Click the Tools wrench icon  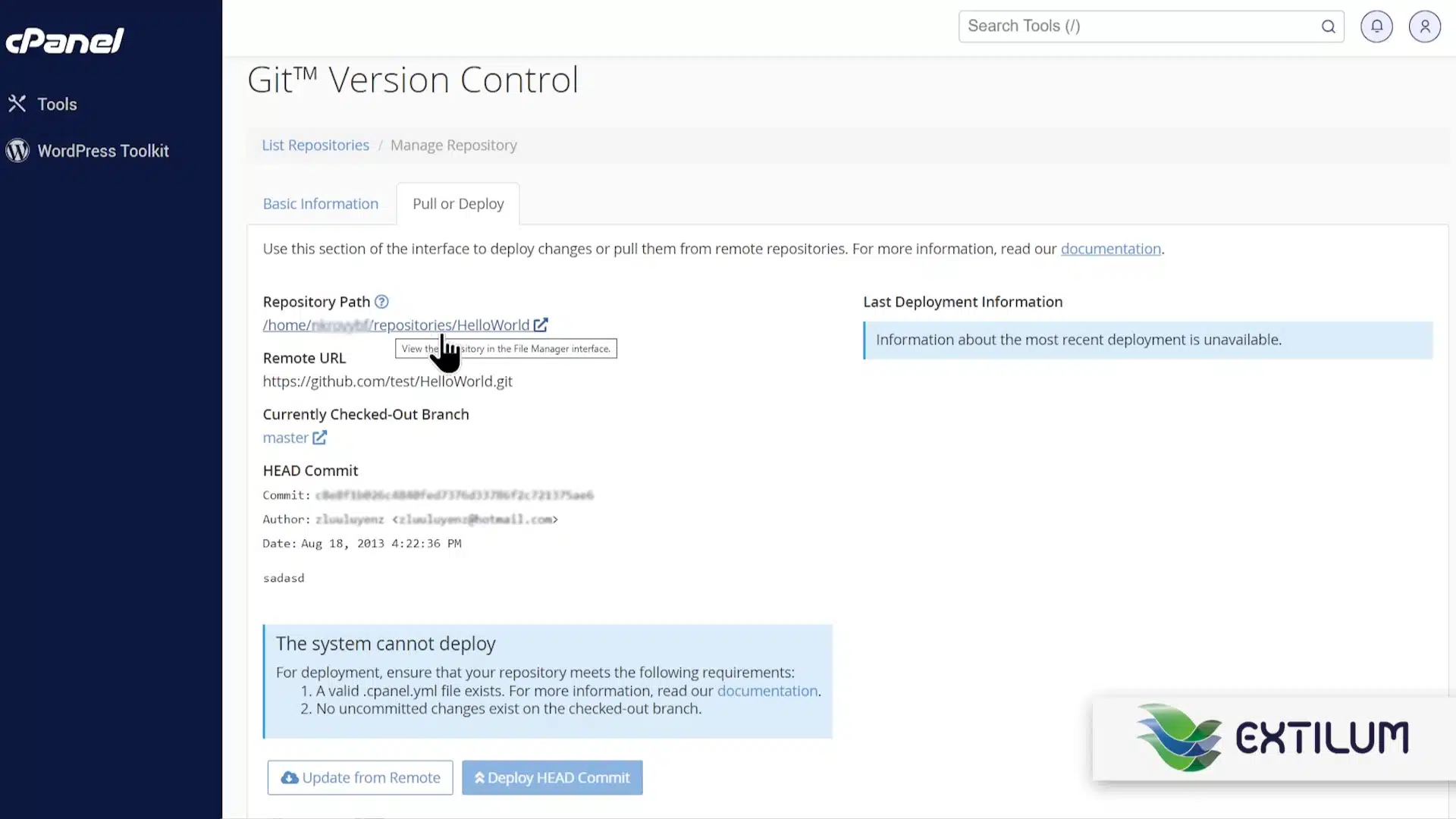pyautogui.click(x=17, y=104)
